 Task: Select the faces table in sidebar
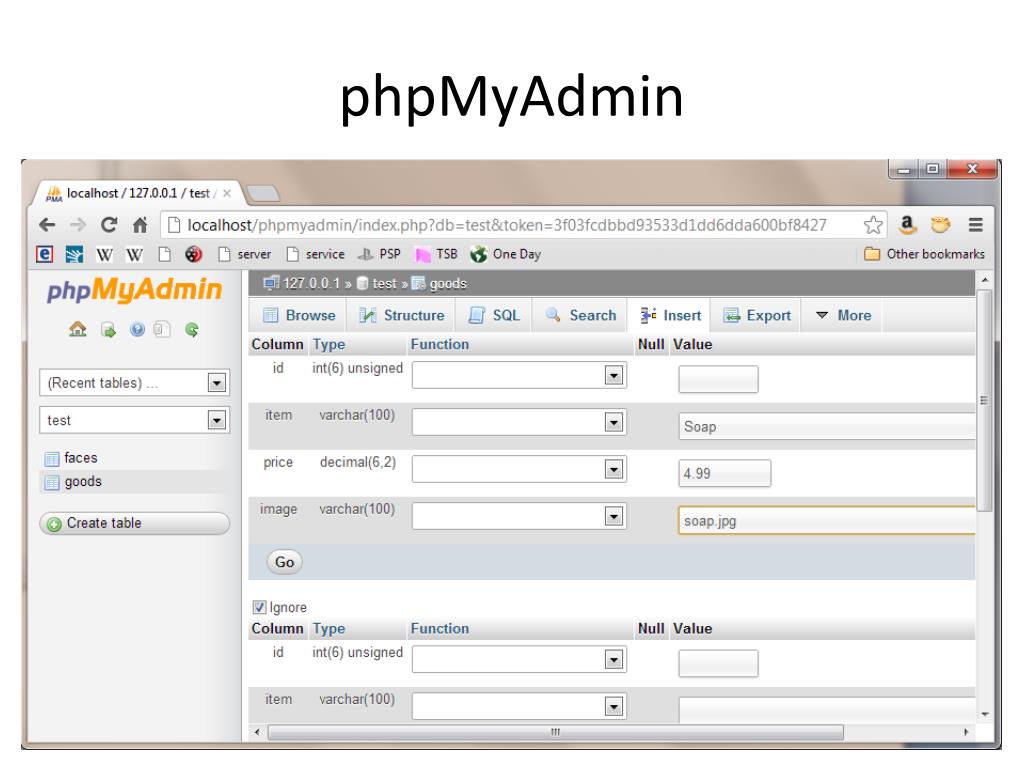click(x=81, y=458)
